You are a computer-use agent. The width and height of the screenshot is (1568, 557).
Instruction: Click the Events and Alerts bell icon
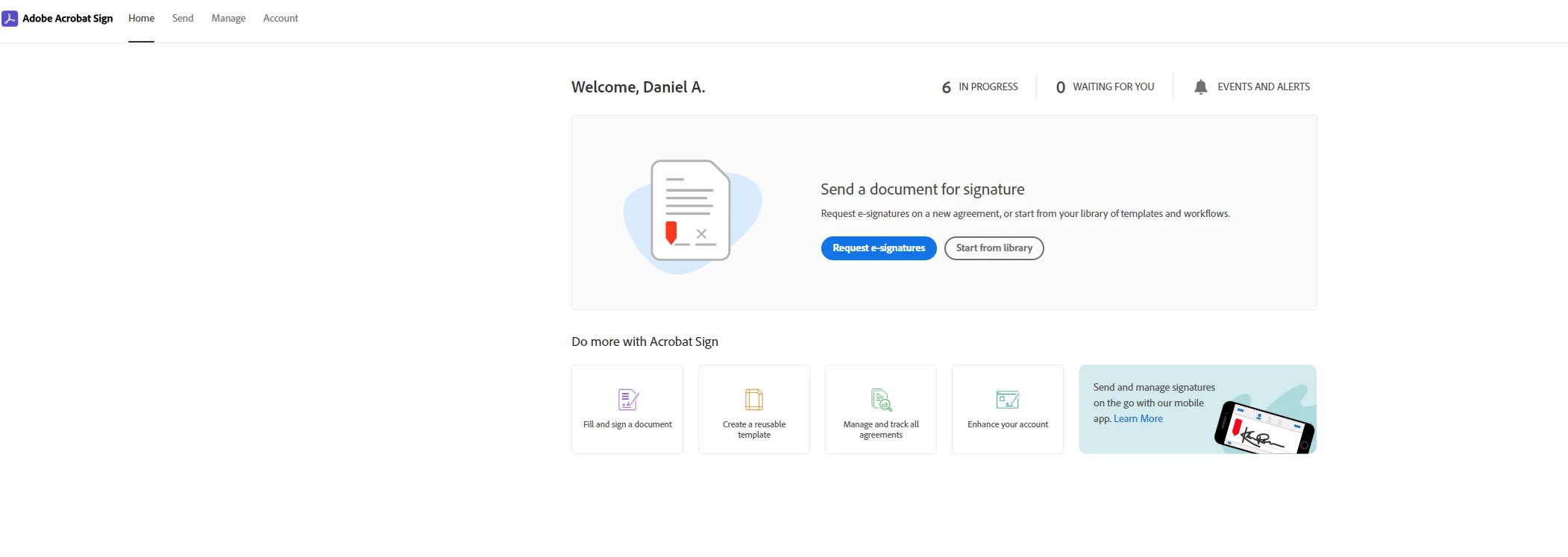pyautogui.click(x=1200, y=87)
